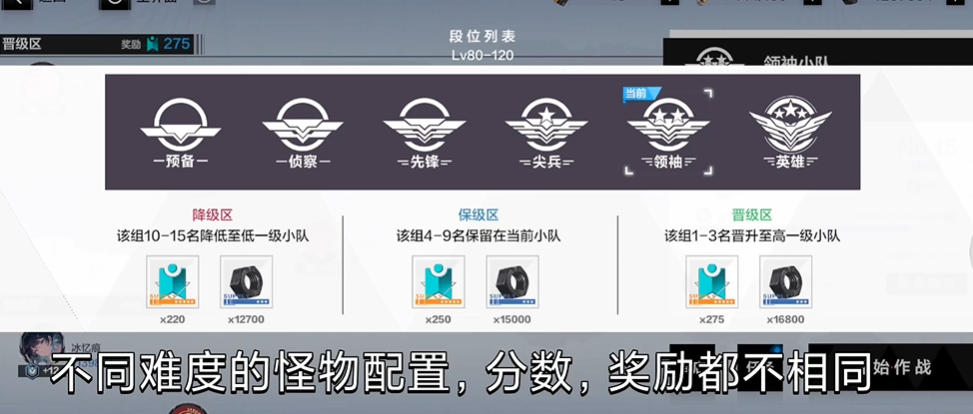View the x15000 nut reward item
Image resolution: width=973 pixels, height=414 pixels.
[x=512, y=282]
